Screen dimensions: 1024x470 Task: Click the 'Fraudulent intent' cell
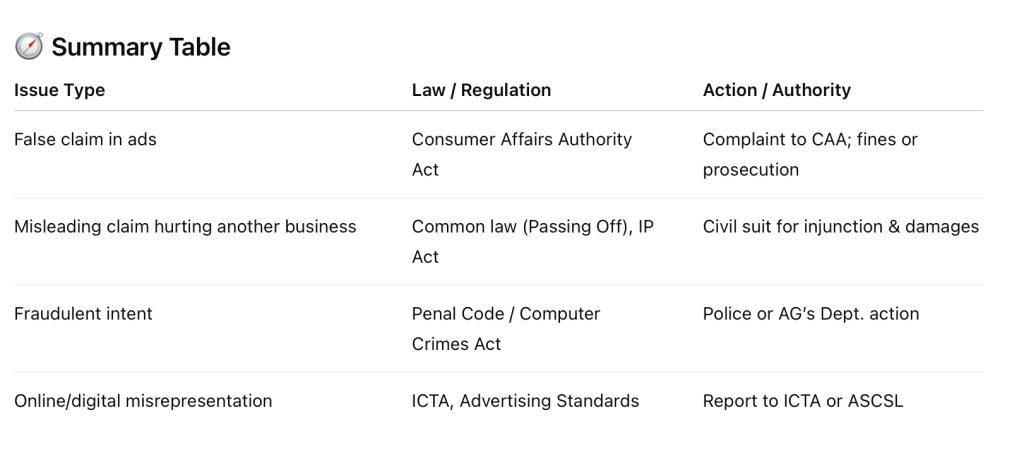(x=83, y=314)
